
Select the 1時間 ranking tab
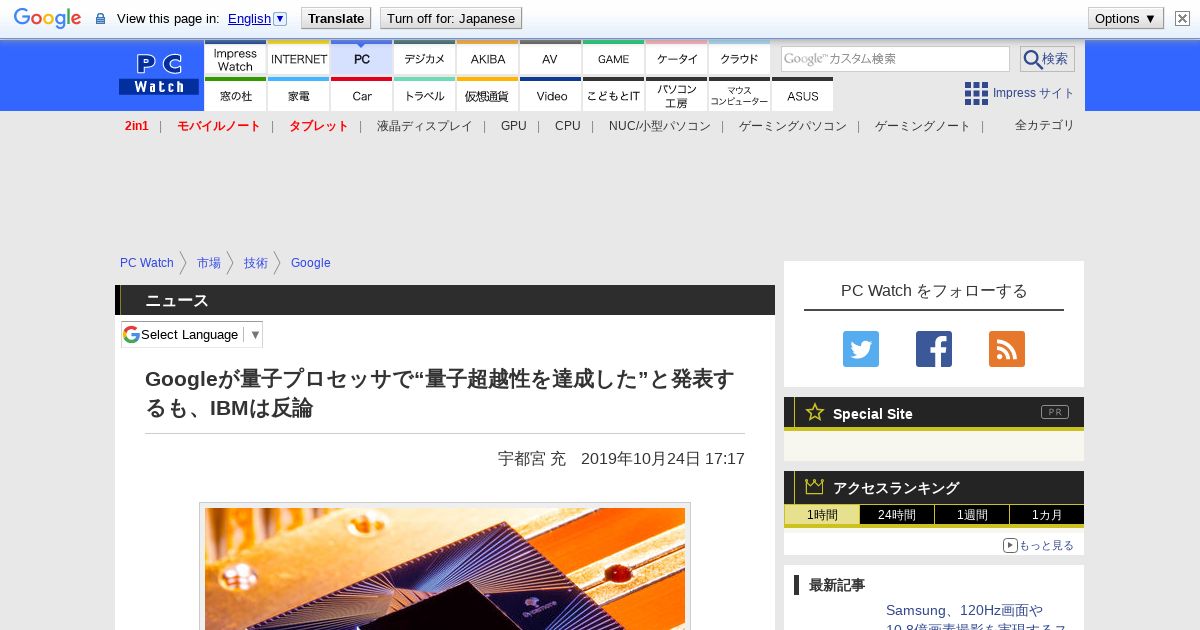(x=822, y=515)
